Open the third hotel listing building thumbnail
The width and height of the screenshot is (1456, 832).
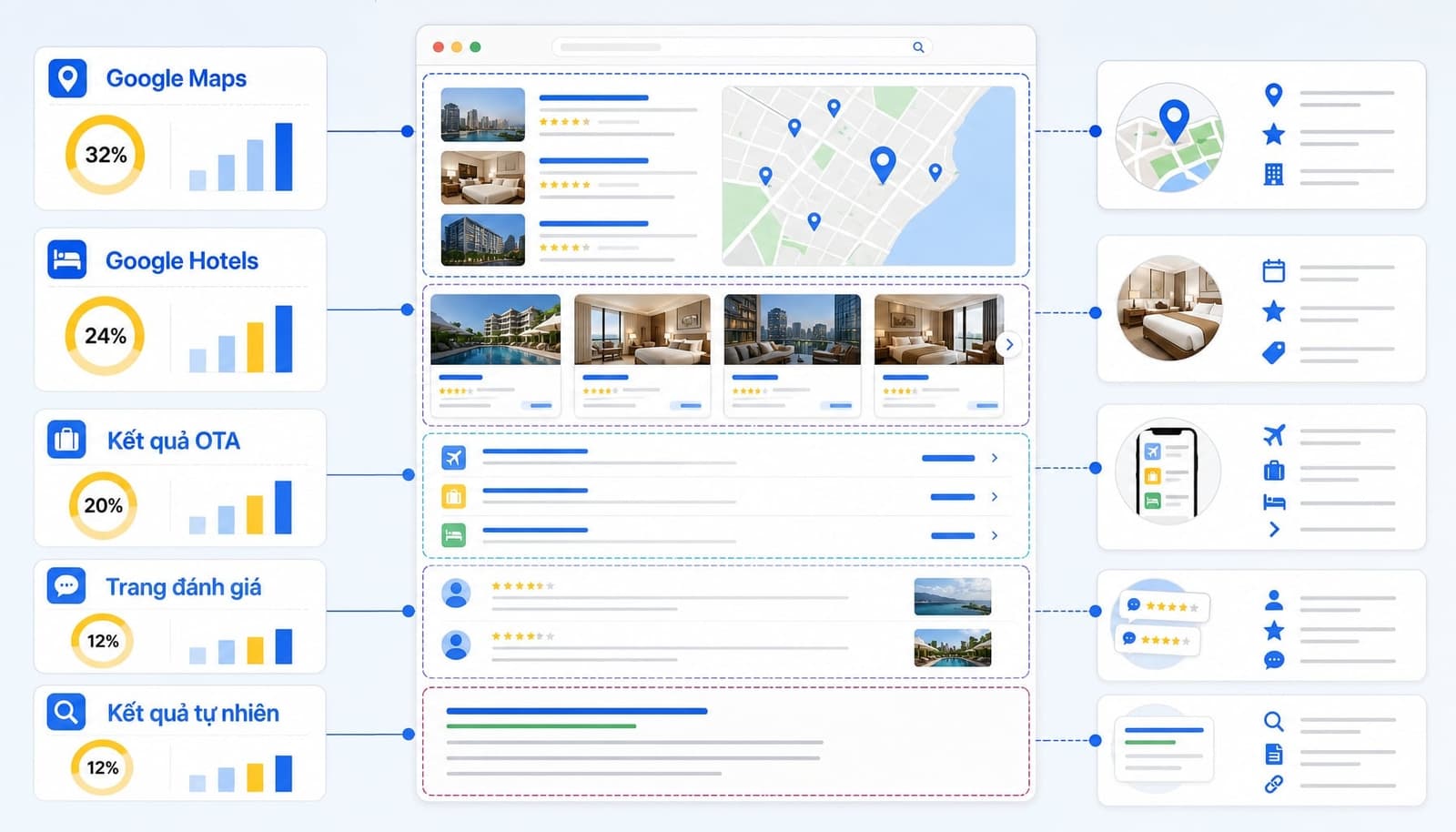(x=483, y=239)
